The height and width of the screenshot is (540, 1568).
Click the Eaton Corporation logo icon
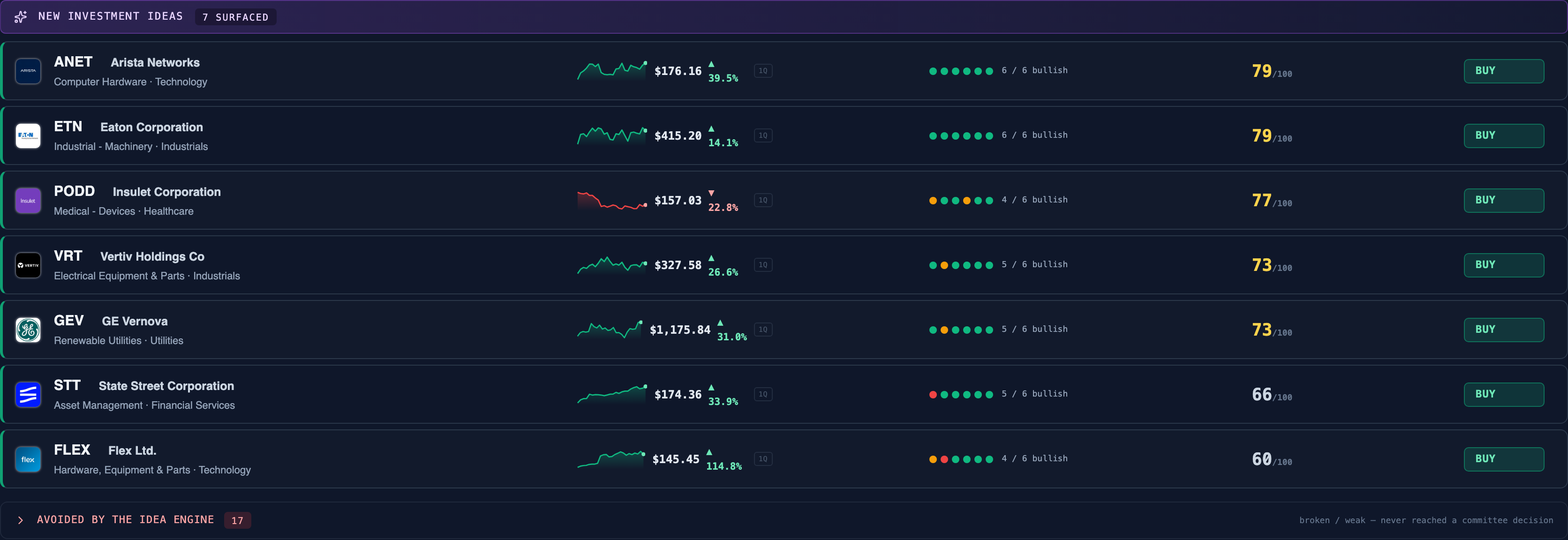(28, 136)
